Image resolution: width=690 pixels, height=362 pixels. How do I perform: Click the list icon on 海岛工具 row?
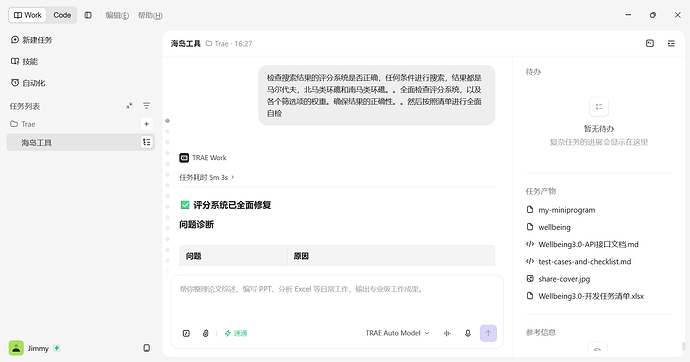[x=147, y=142]
